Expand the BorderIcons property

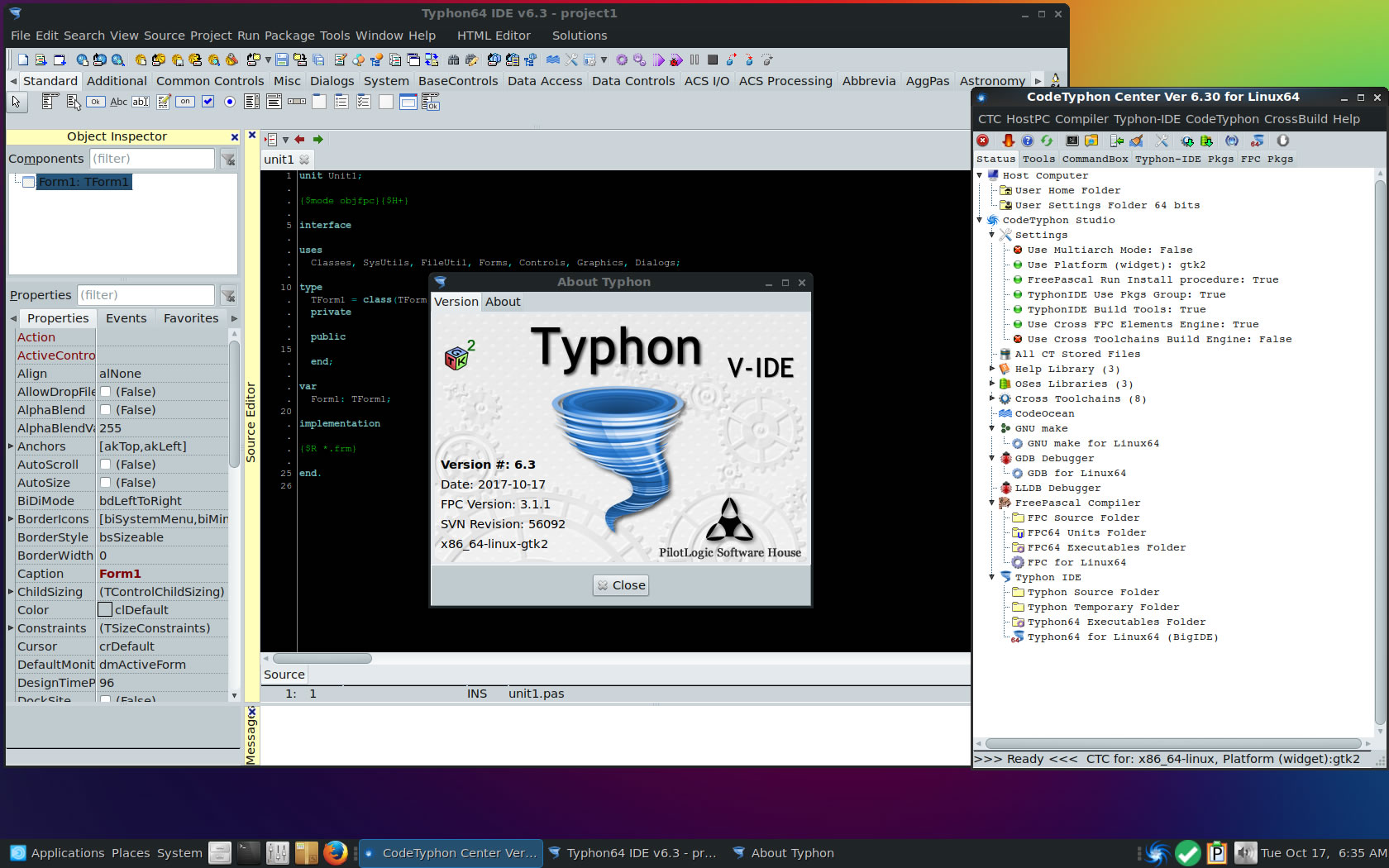point(11,519)
